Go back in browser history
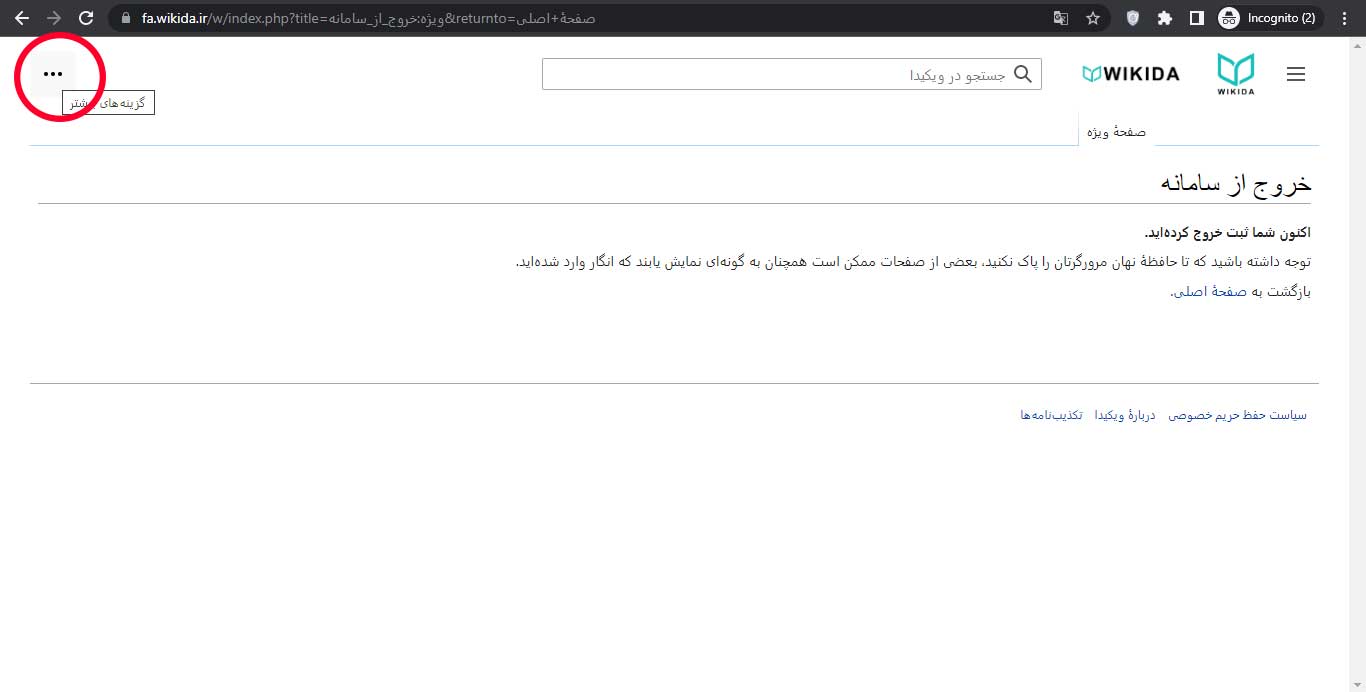 (21, 18)
